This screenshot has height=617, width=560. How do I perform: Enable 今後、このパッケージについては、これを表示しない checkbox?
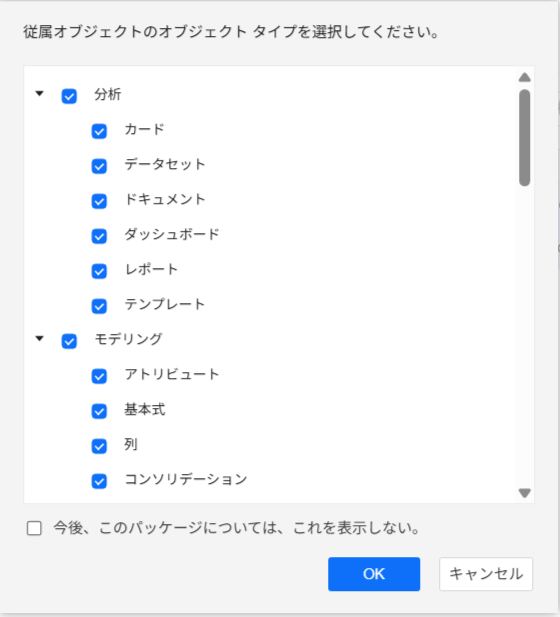pos(34,528)
